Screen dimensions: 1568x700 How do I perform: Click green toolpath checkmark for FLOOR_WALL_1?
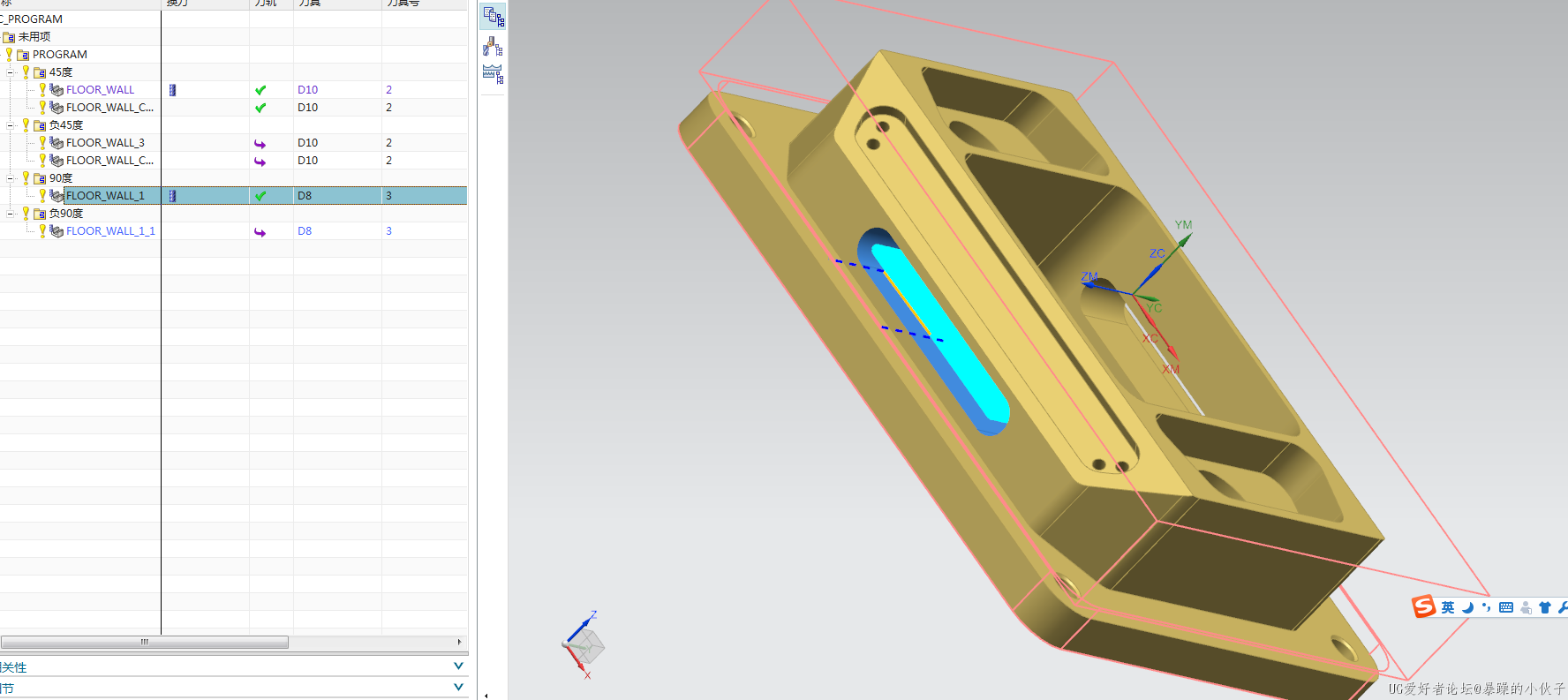(260, 196)
